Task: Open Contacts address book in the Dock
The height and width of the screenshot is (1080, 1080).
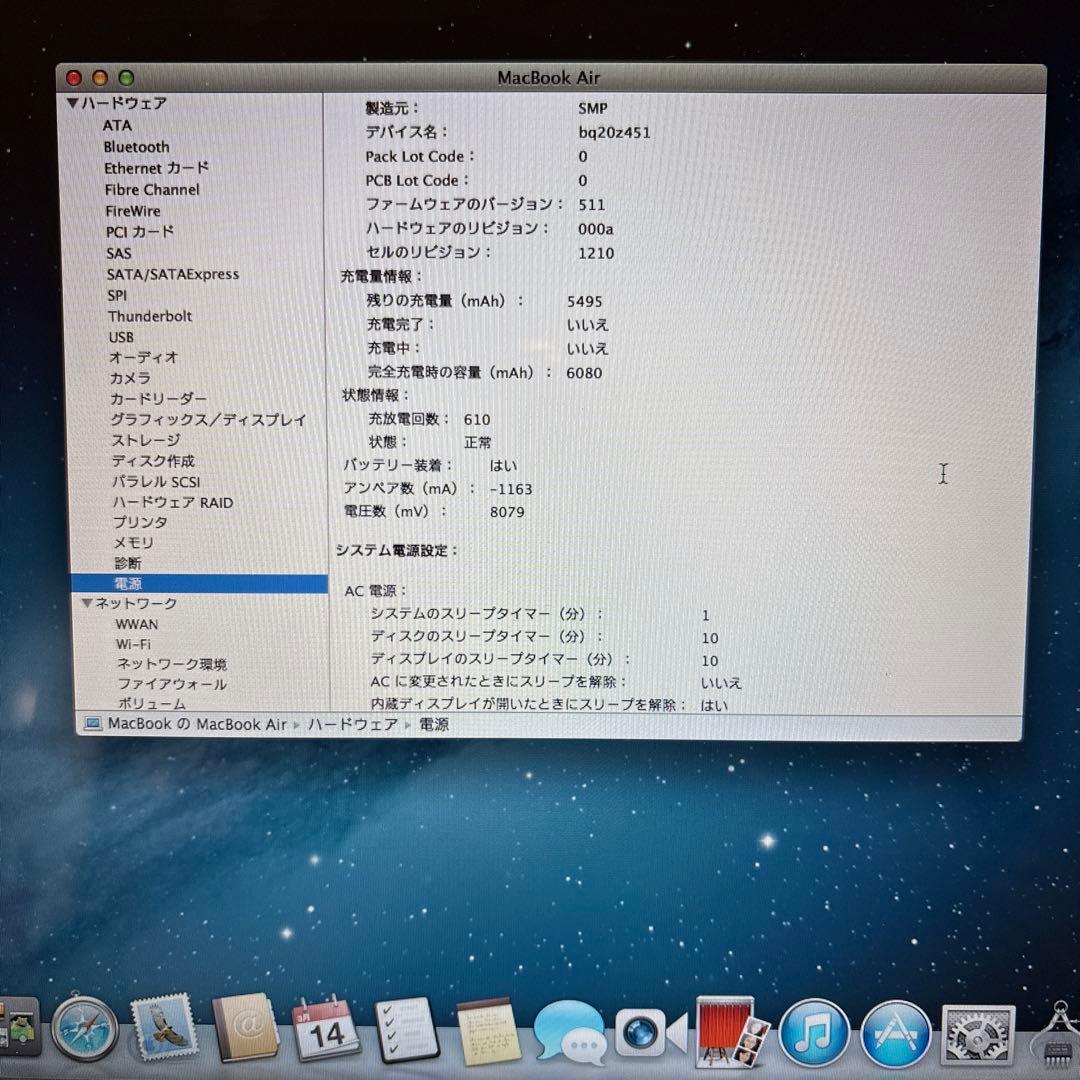Action: click(x=245, y=1028)
